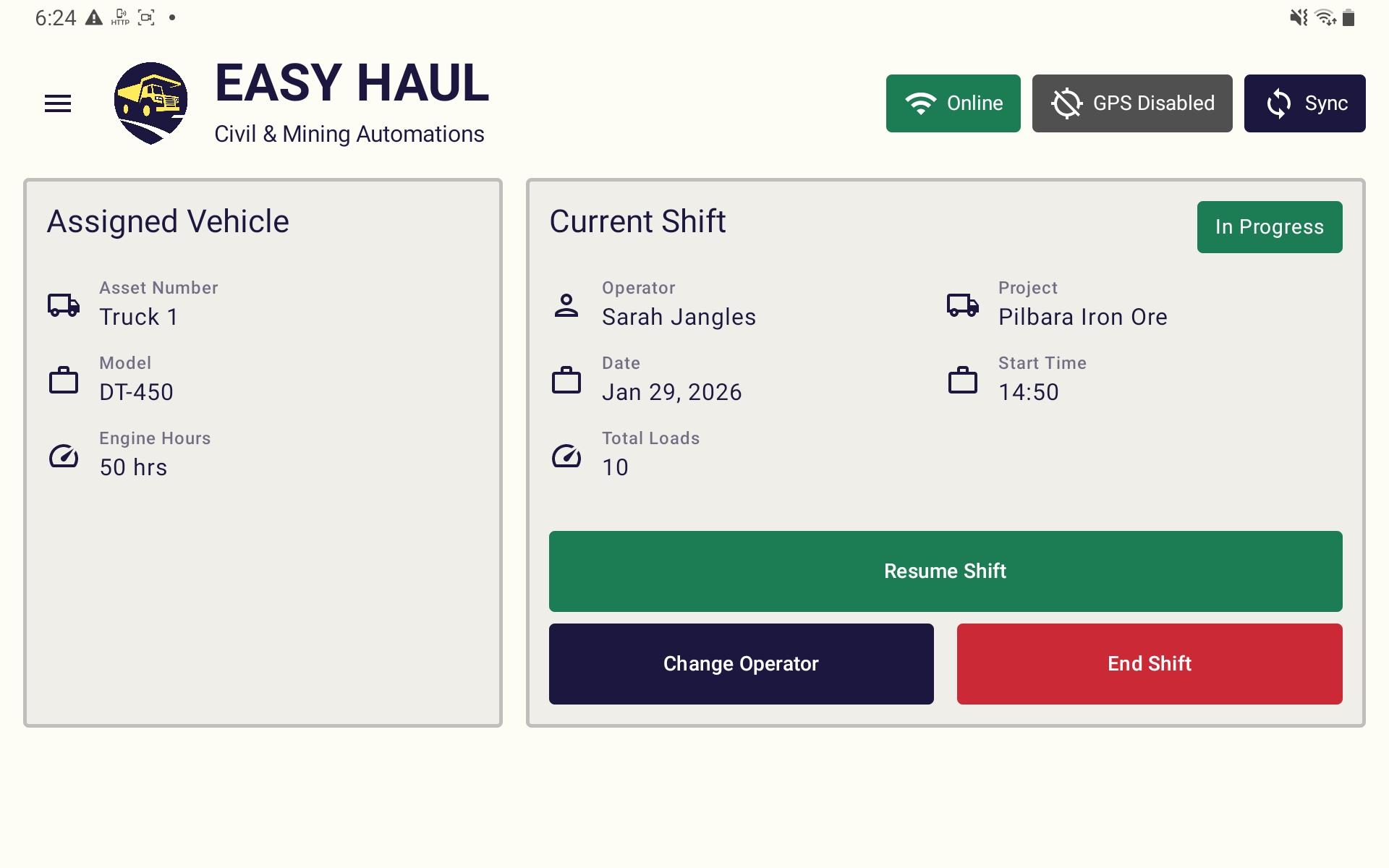
Task: Click the gauge icon beside Engine Hours
Action: [64, 456]
